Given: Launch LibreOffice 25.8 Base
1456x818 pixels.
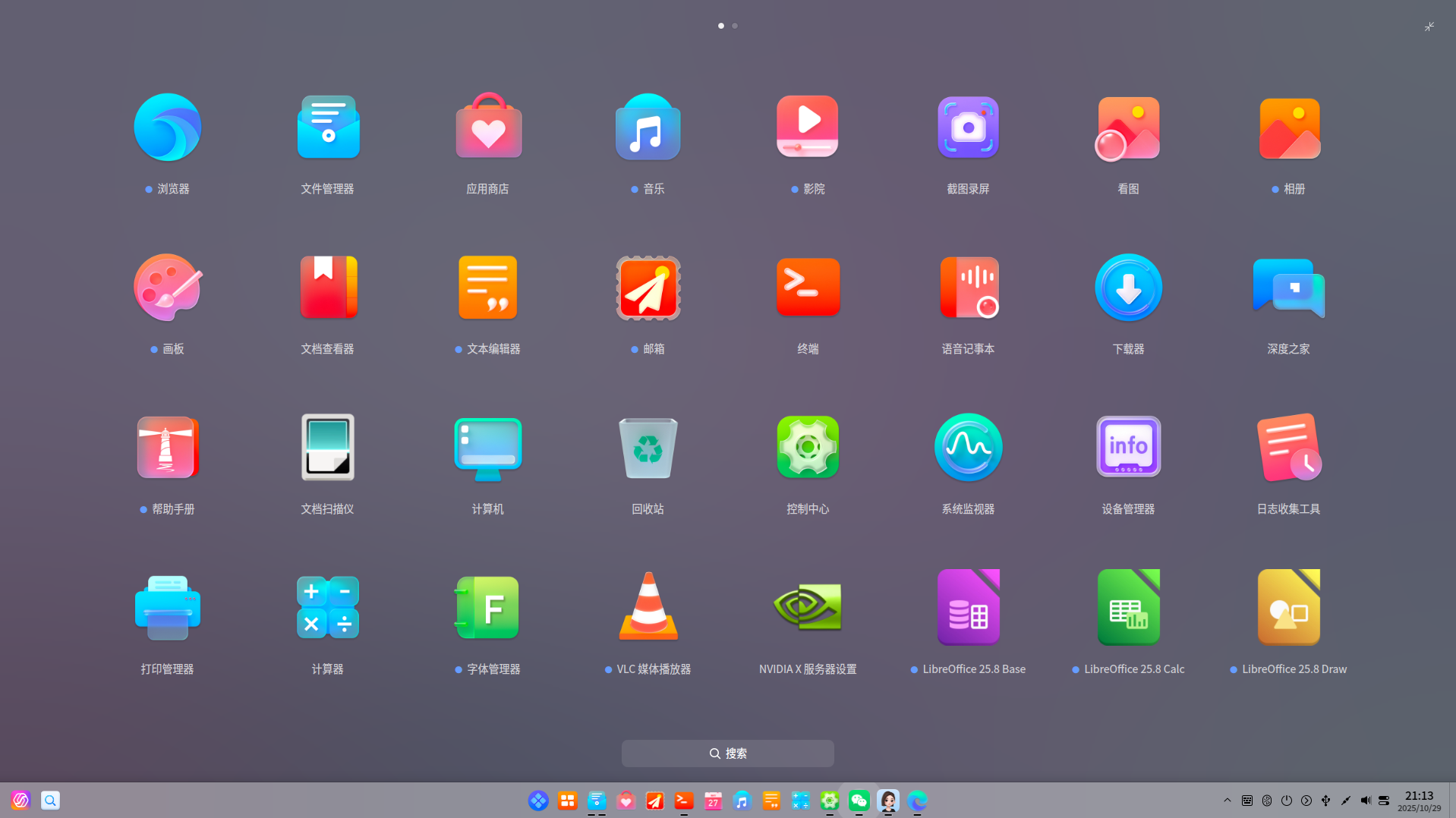Looking at the screenshot, I should point(968,607).
